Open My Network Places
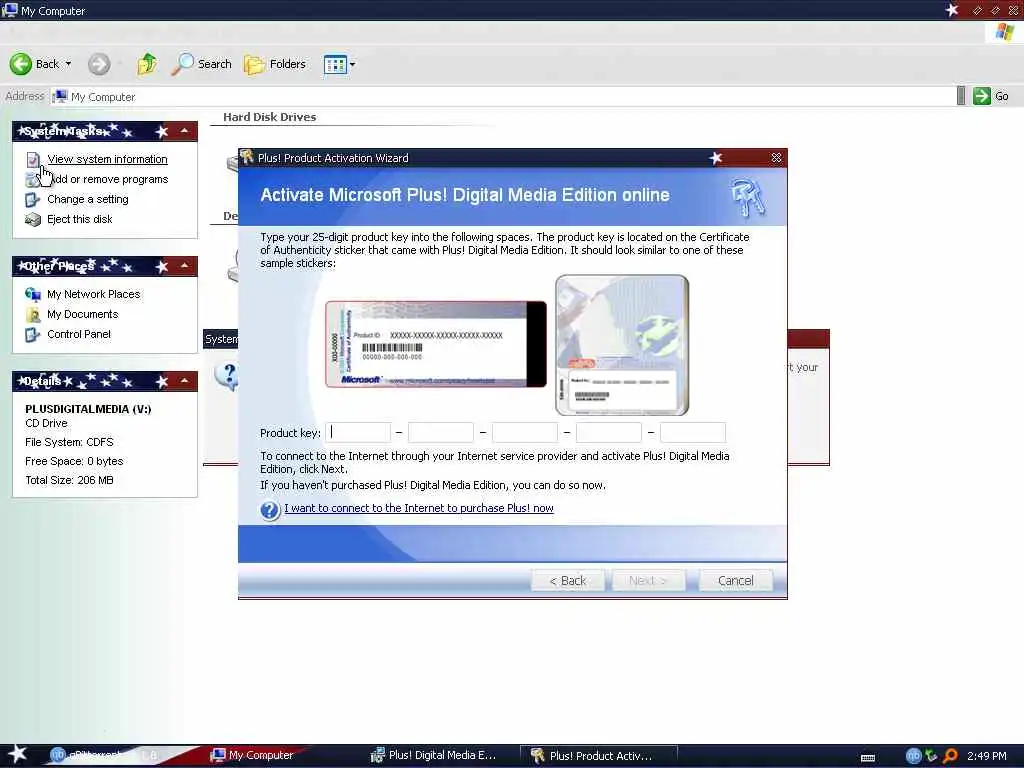Viewport: 1024px width, 768px height. tap(93, 295)
